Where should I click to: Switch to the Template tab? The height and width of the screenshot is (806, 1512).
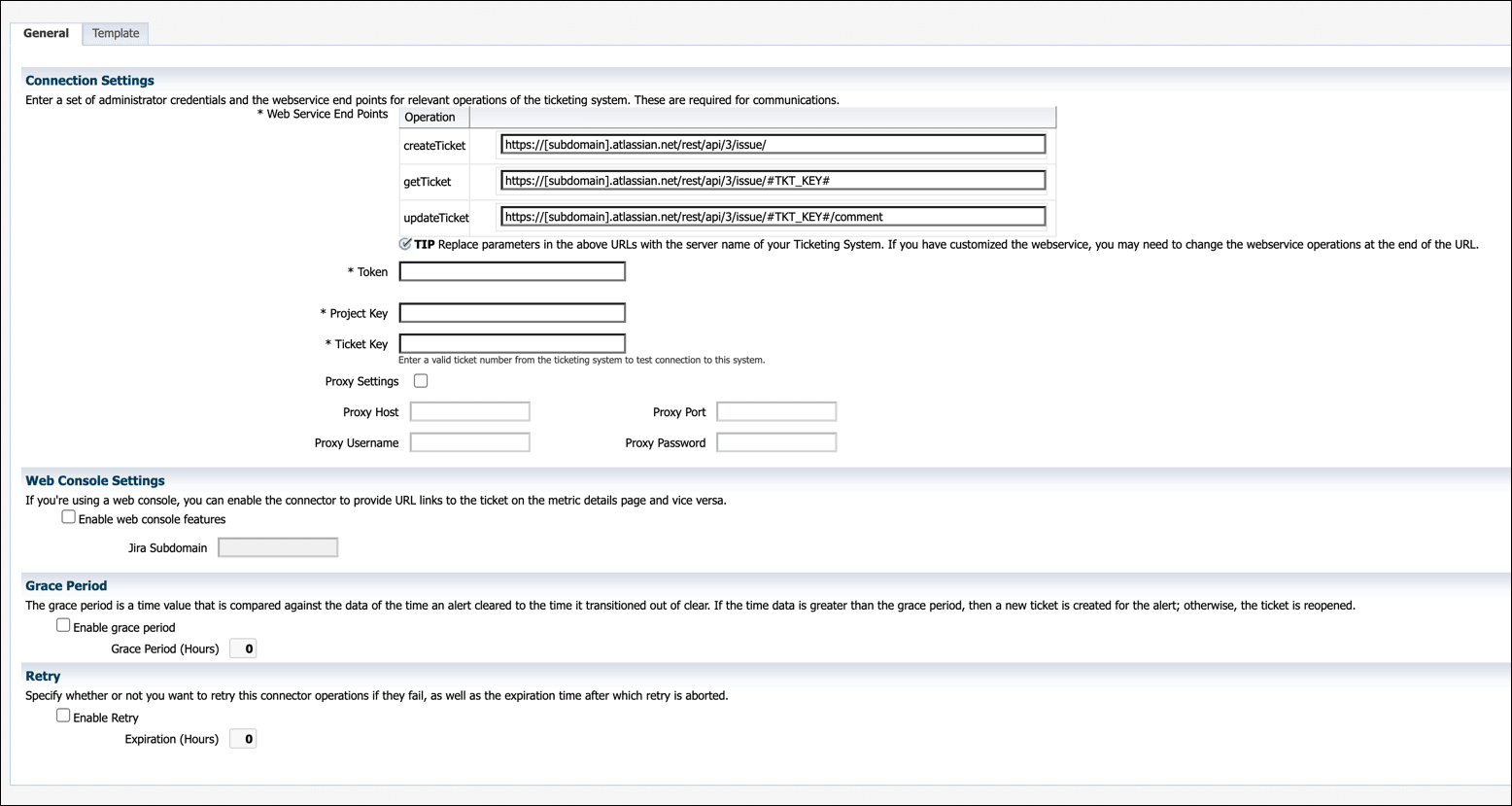point(115,32)
